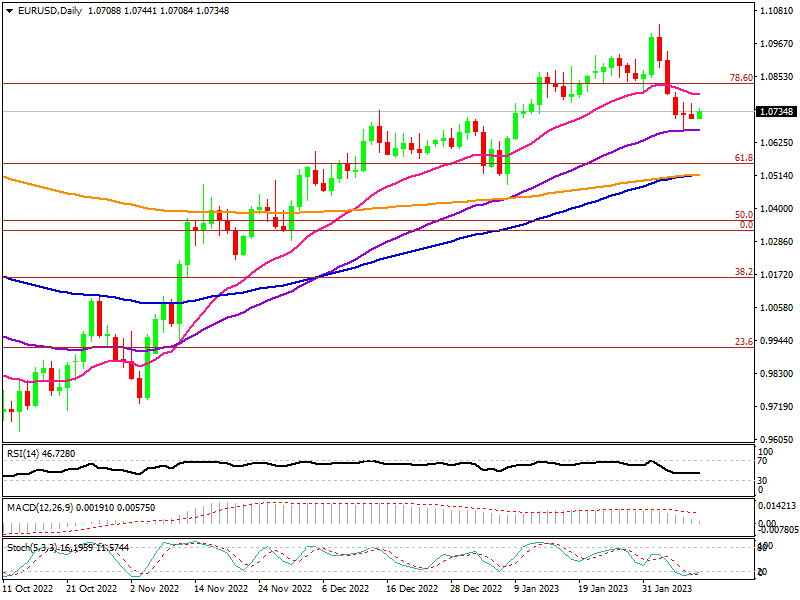This screenshot has height=600, width=800.
Task: Click the 61.8 Fibonacci level label
Action: (743, 158)
